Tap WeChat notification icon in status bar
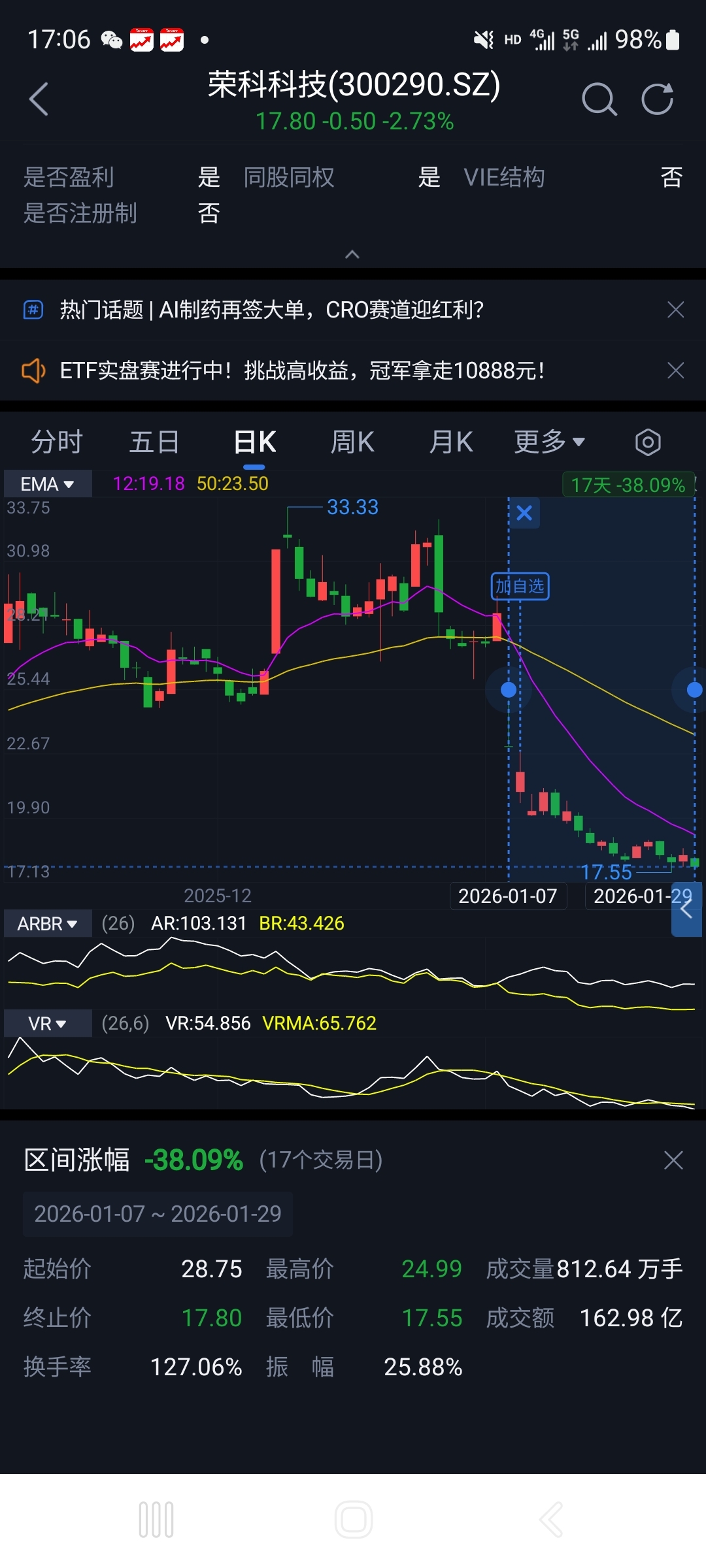This screenshot has height=1568, width=706. pyautogui.click(x=112, y=40)
